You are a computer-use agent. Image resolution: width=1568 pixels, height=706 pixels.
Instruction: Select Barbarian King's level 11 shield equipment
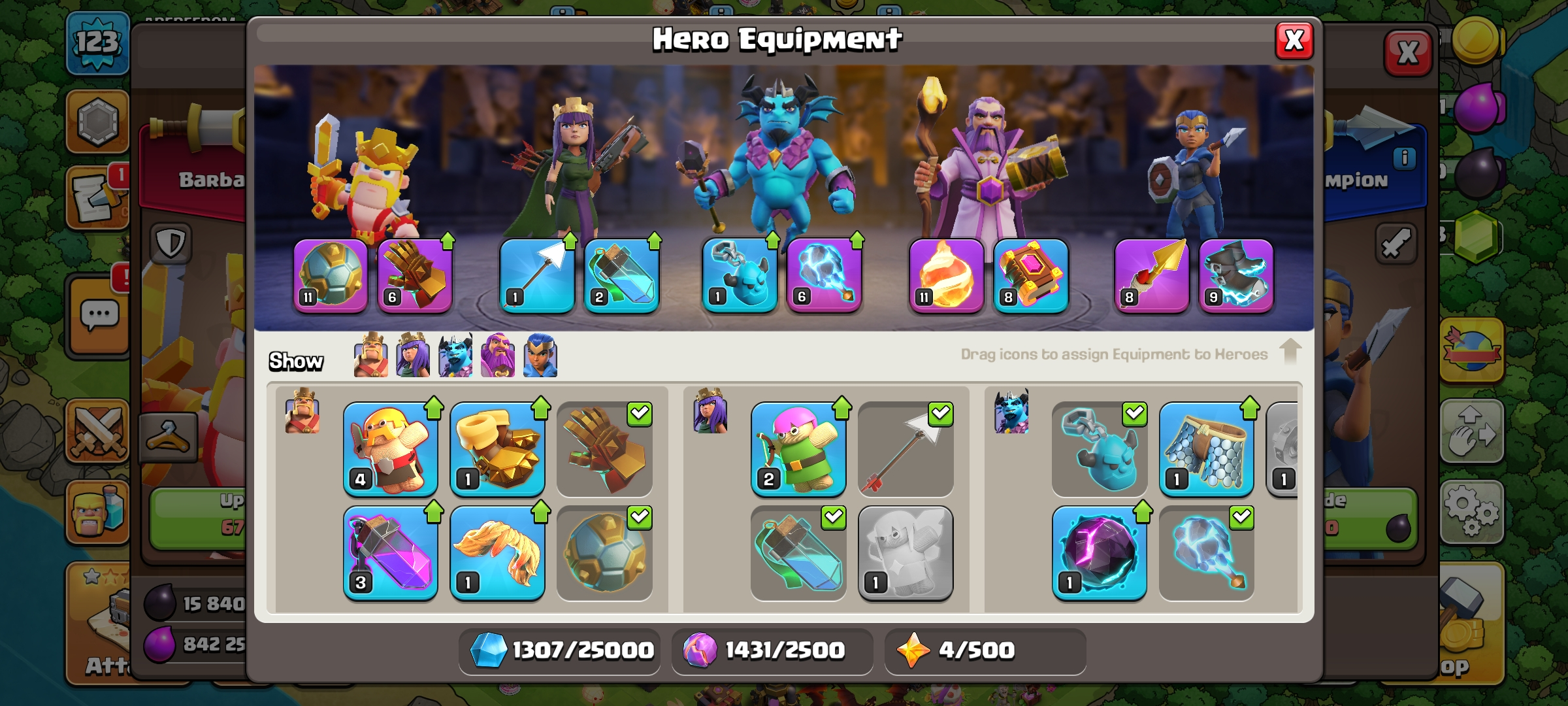331,276
